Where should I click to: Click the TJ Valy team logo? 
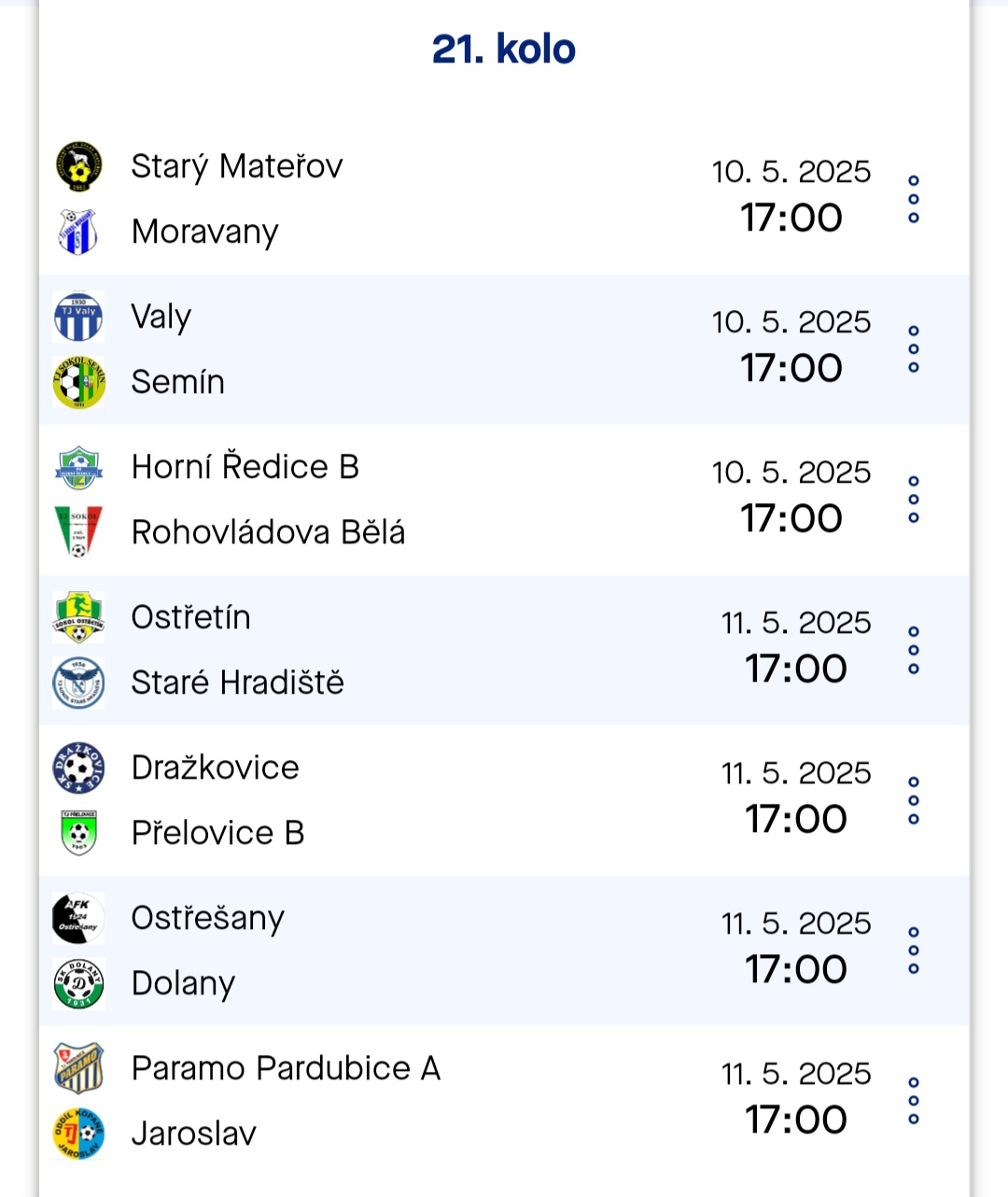click(78, 317)
